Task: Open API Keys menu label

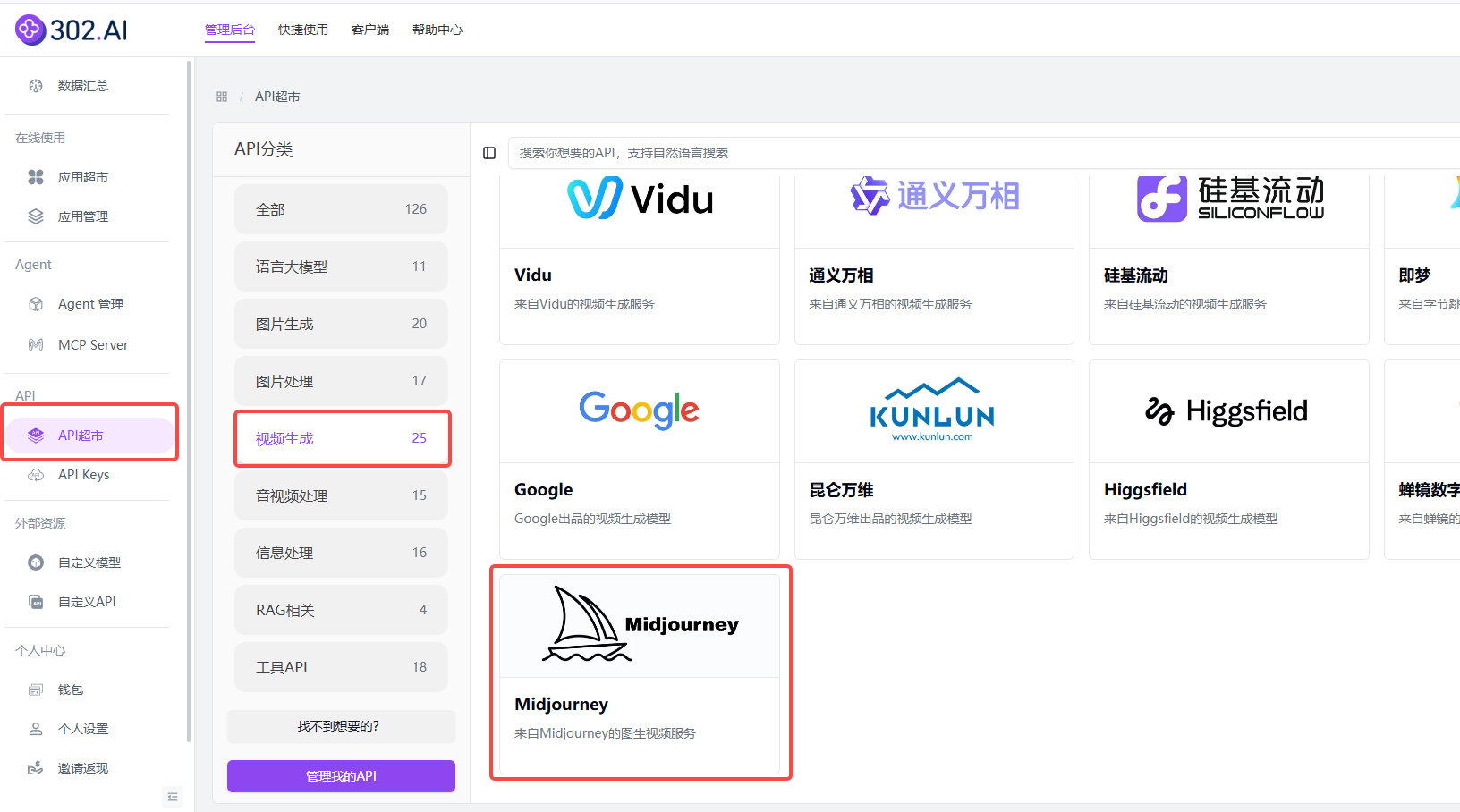Action: [x=83, y=475]
